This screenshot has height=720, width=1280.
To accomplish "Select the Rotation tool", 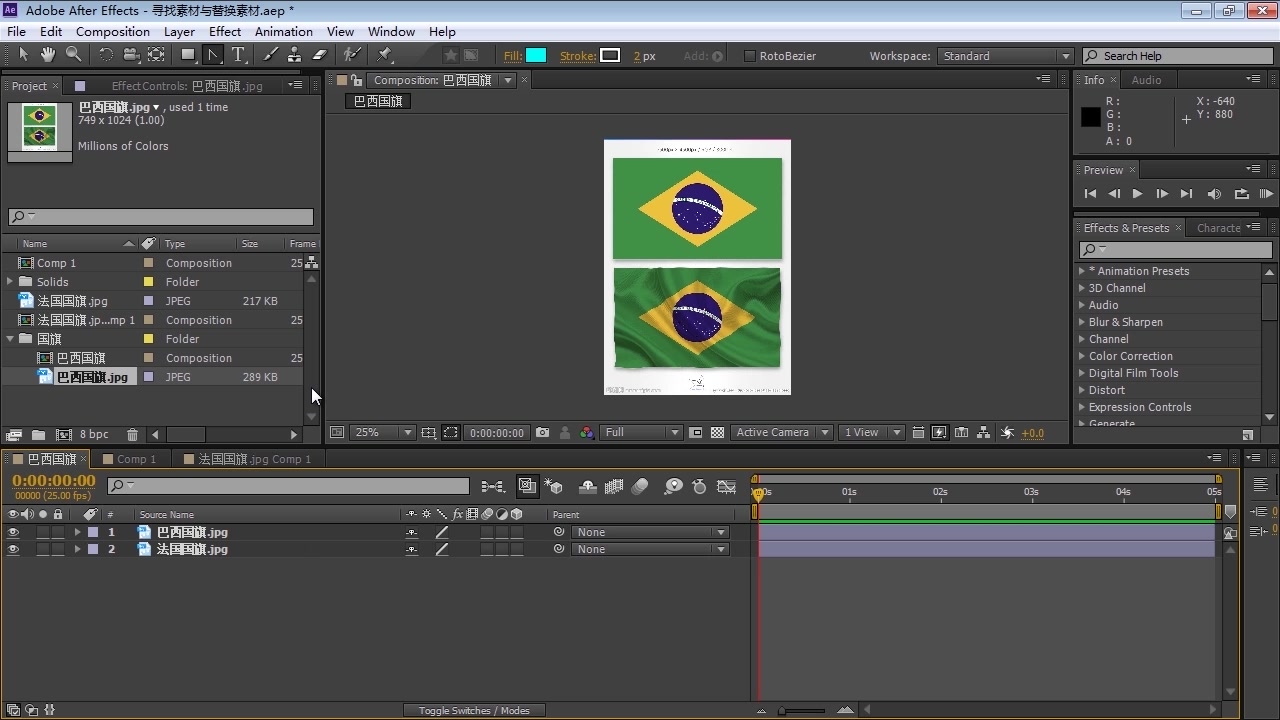I will coord(106,55).
